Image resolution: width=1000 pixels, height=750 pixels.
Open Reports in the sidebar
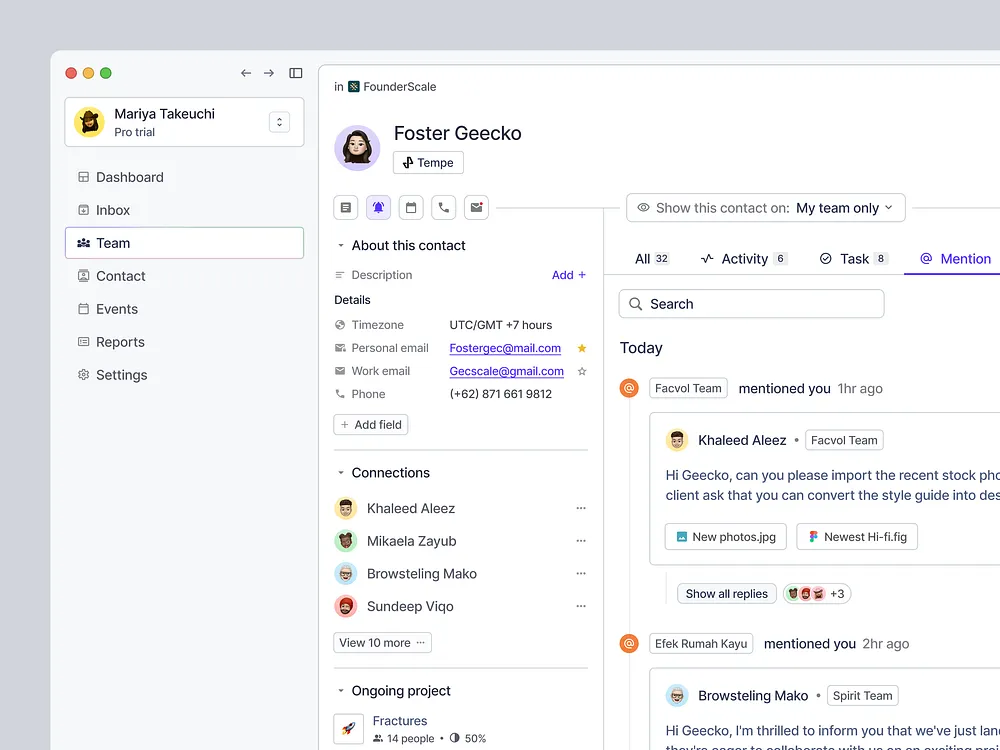(x=184, y=342)
